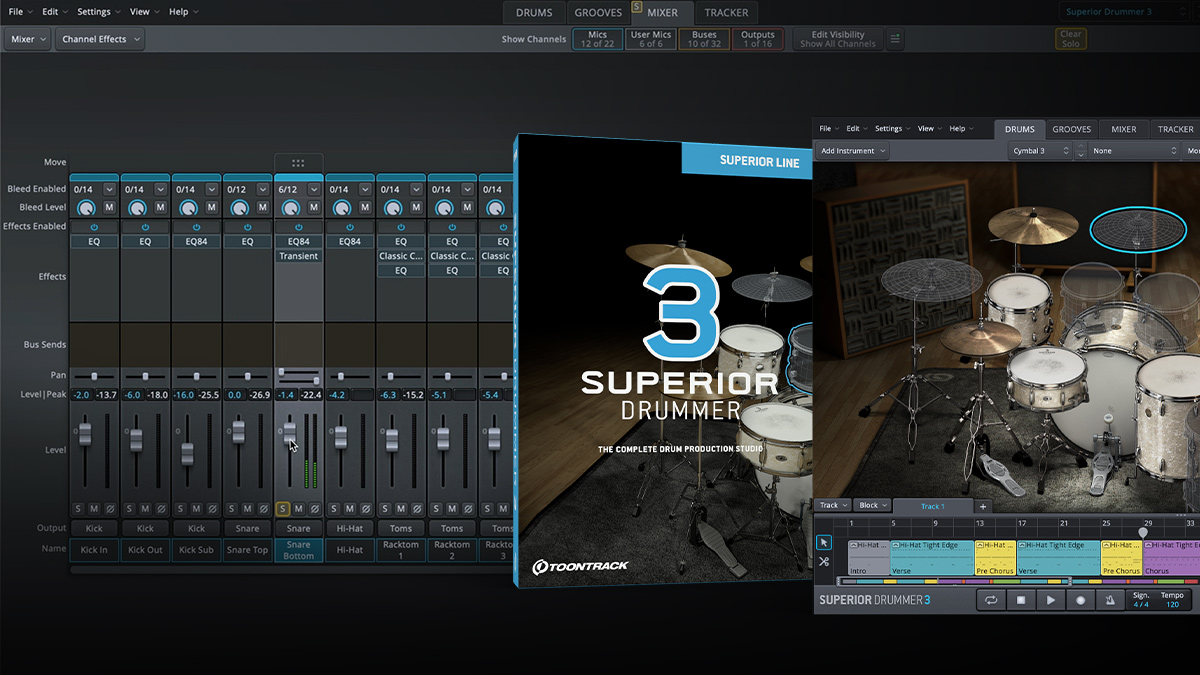Toggle Mics 12 of 22 channel filter
Image resolution: width=1200 pixels, height=675 pixels.
(x=598, y=39)
